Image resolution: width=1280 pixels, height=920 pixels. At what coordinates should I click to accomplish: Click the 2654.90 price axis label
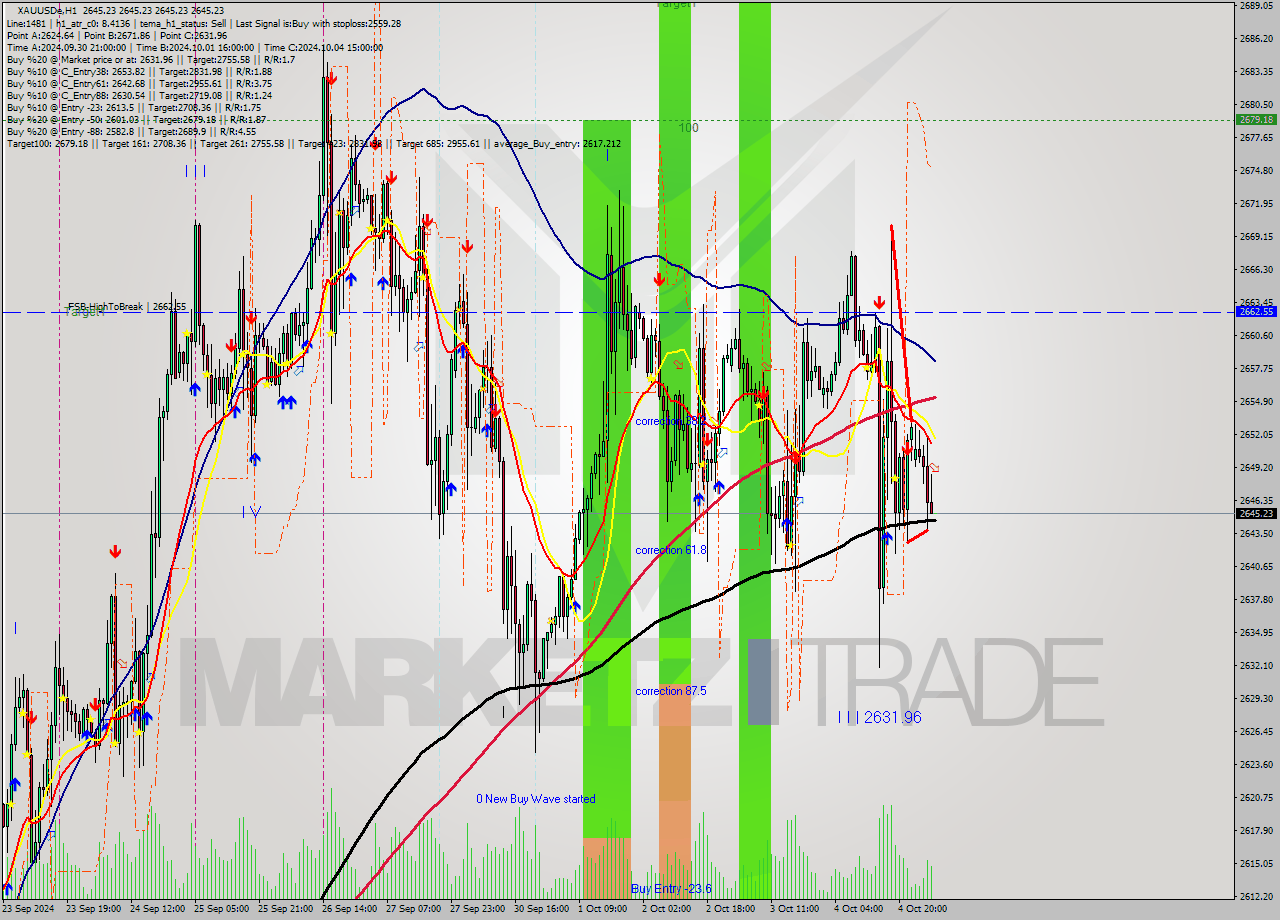(1256, 402)
